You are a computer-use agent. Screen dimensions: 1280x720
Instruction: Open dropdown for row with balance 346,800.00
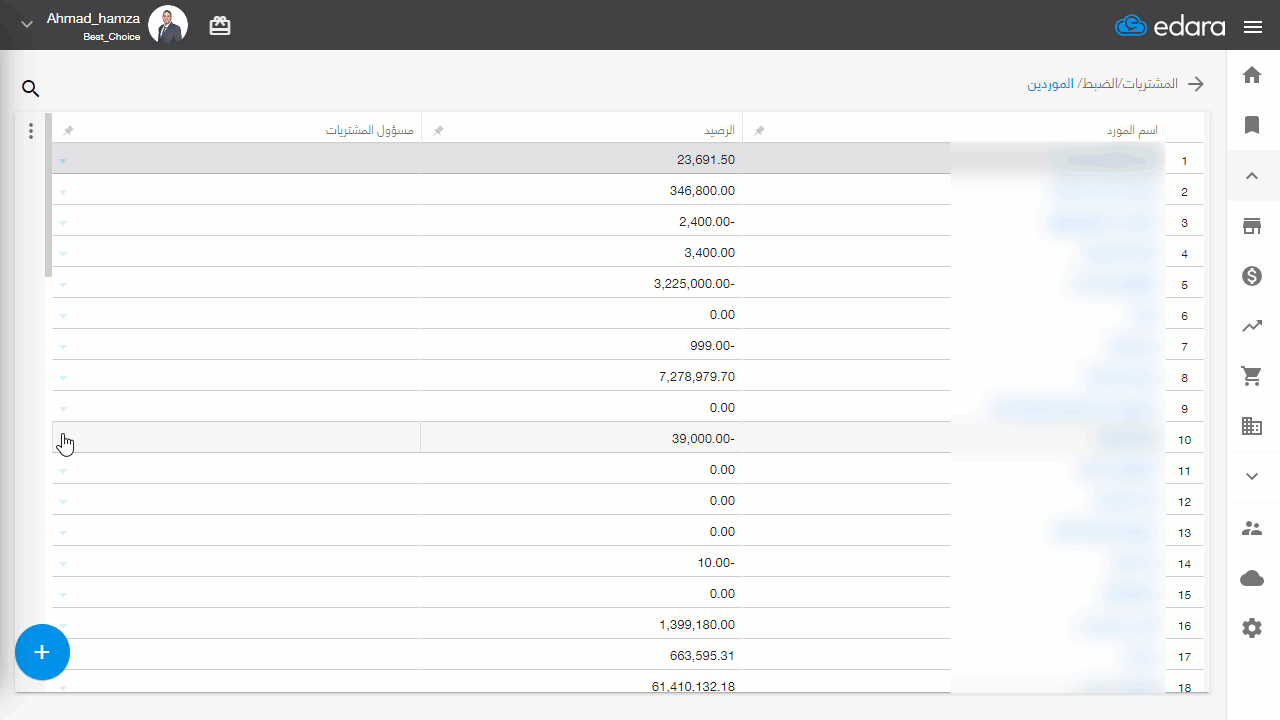click(x=63, y=191)
